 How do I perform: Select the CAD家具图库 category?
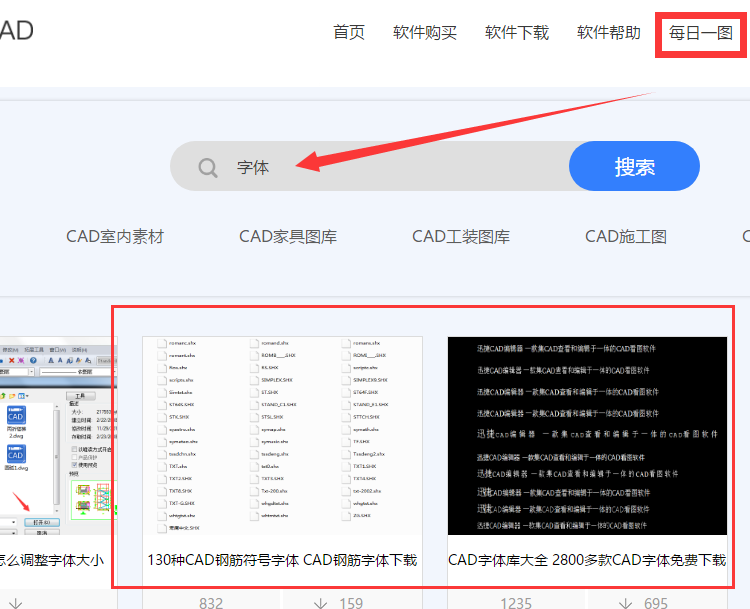288,236
